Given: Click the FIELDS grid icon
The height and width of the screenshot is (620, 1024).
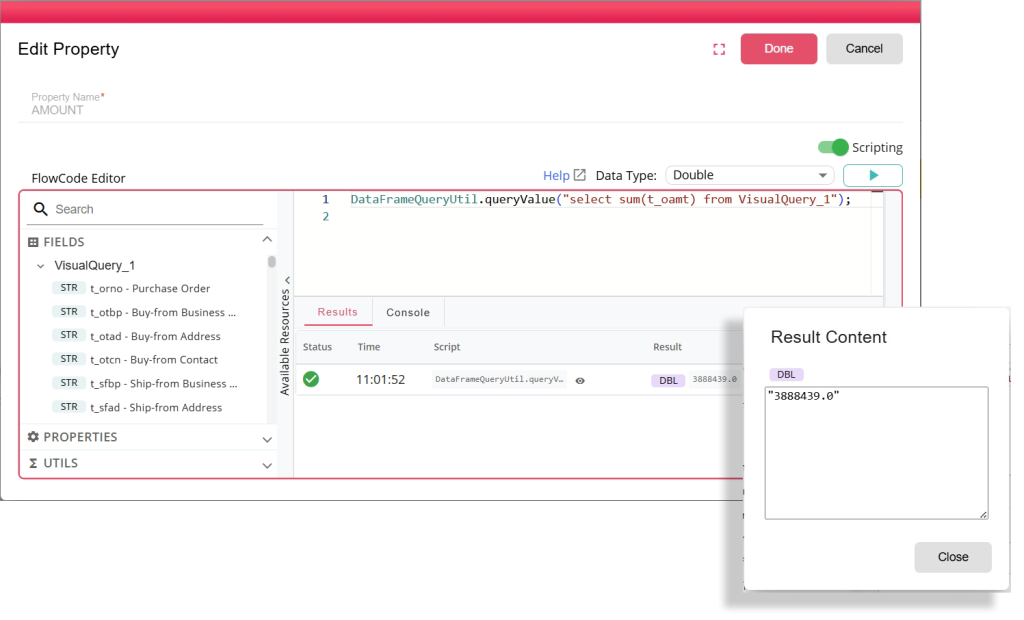Looking at the screenshot, I should click(33, 242).
